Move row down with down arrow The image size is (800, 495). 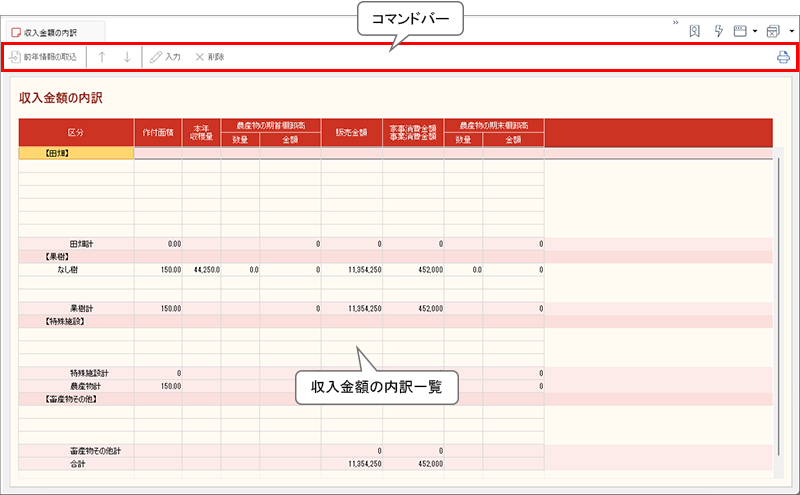127,57
